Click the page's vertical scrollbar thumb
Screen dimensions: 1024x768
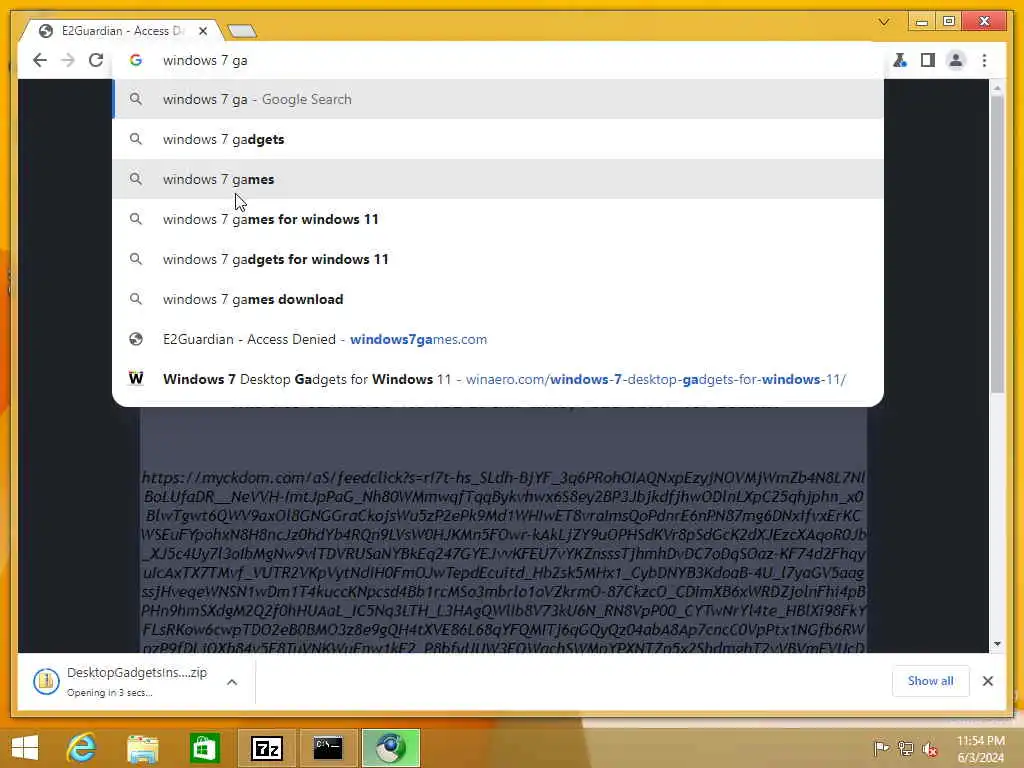(997, 243)
